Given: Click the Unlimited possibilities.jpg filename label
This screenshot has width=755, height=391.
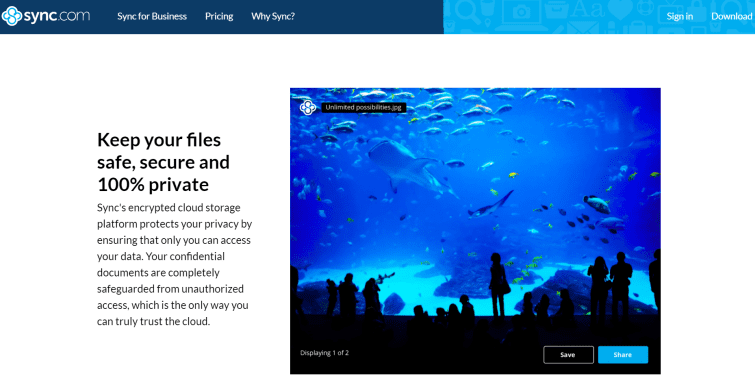Looking at the screenshot, I should tap(364, 107).
